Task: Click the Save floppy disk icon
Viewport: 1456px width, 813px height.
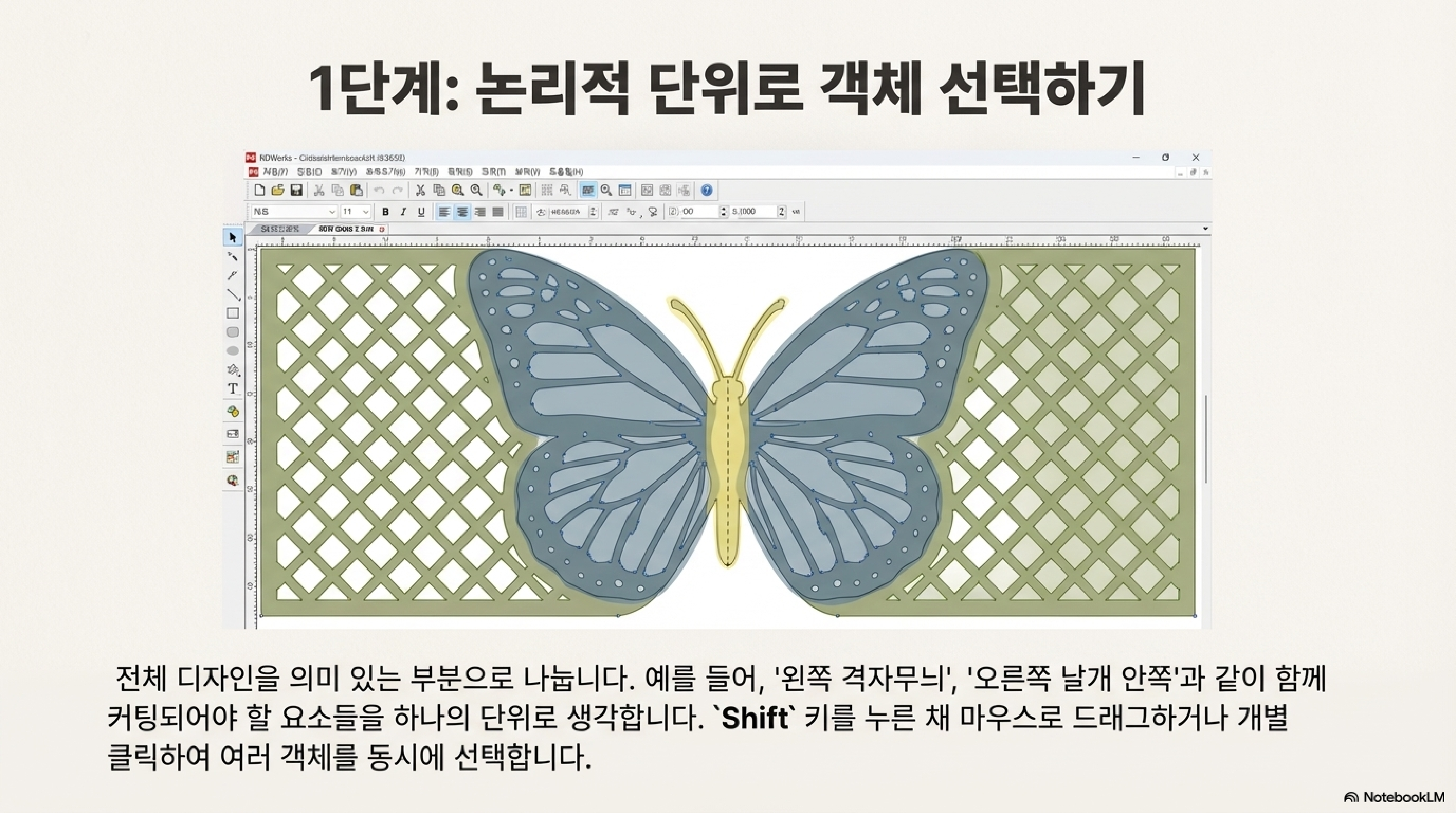Action: pyautogui.click(x=296, y=191)
